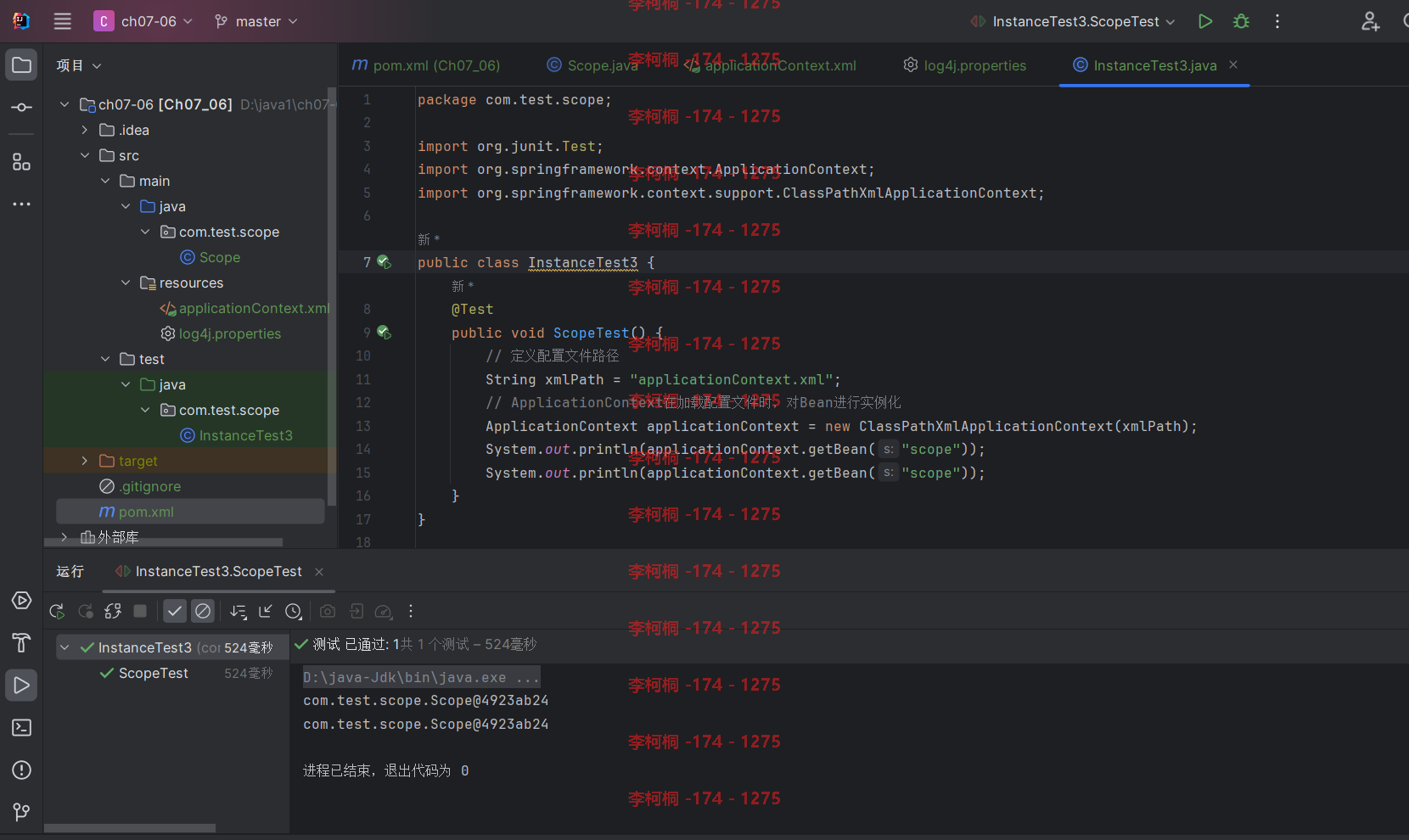Viewport: 1409px width, 840px height.
Task: Click run gutter icon at line 9
Action: pyautogui.click(x=384, y=332)
